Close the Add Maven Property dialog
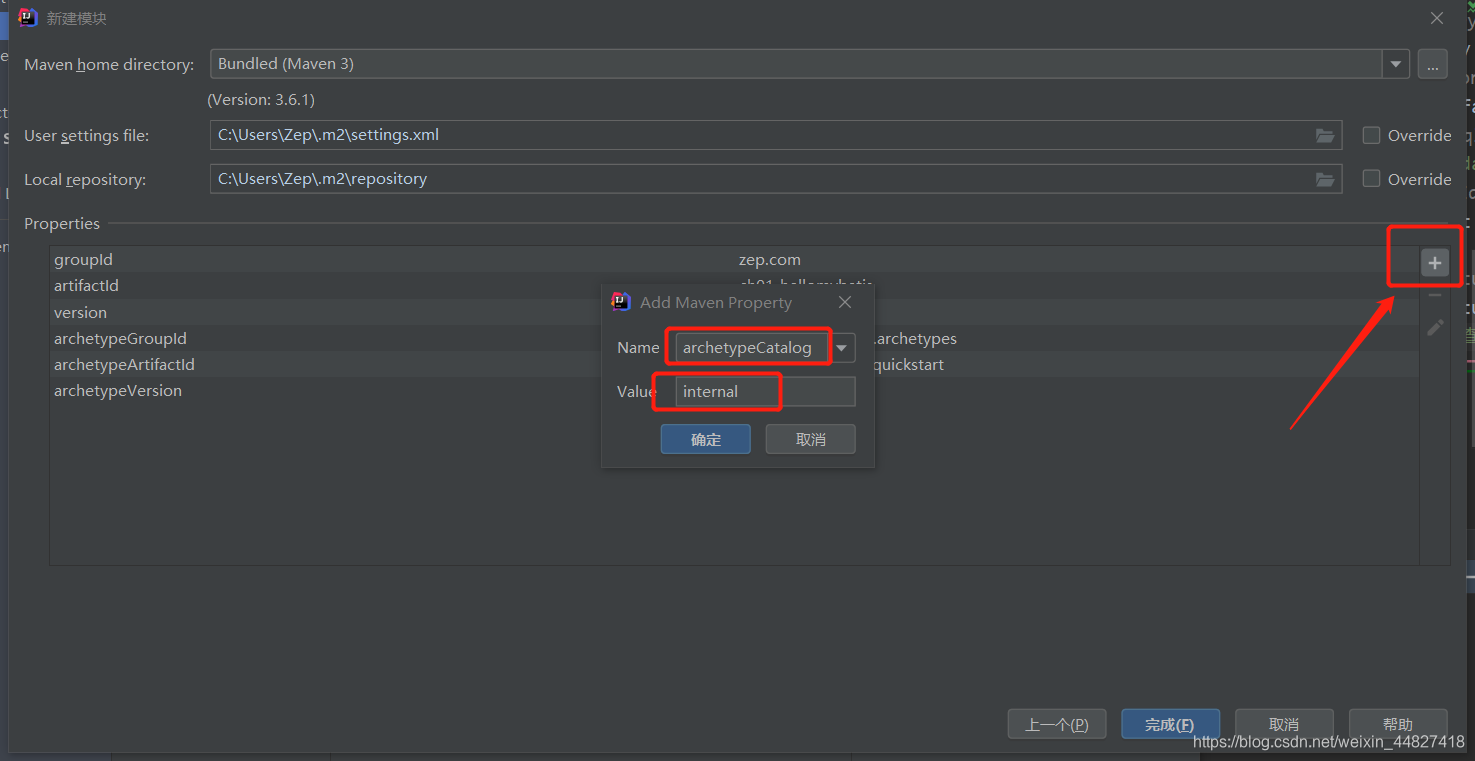 click(x=845, y=302)
